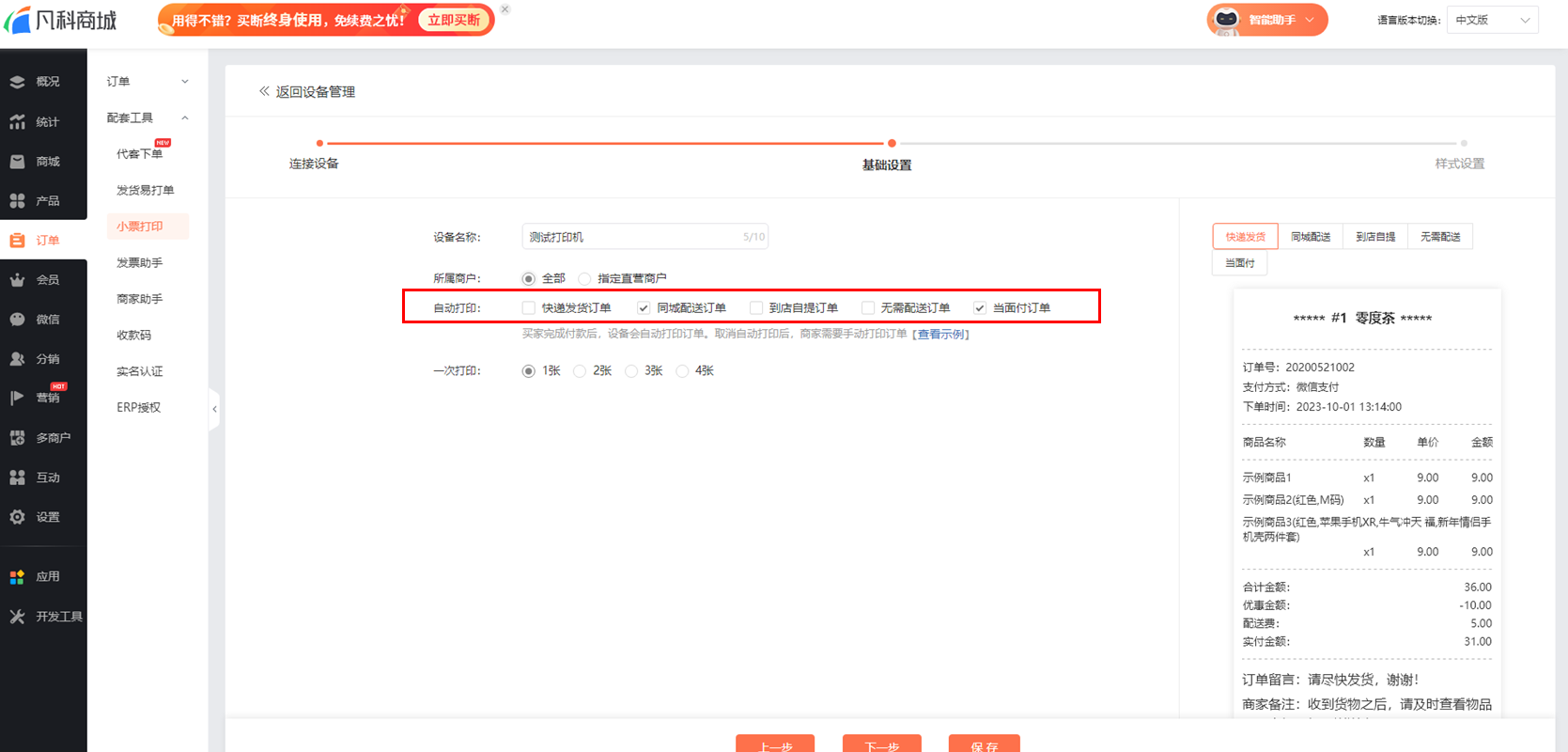Open the 统计 statistics sidebar icon
The width and height of the screenshot is (1568, 752).
[x=18, y=122]
